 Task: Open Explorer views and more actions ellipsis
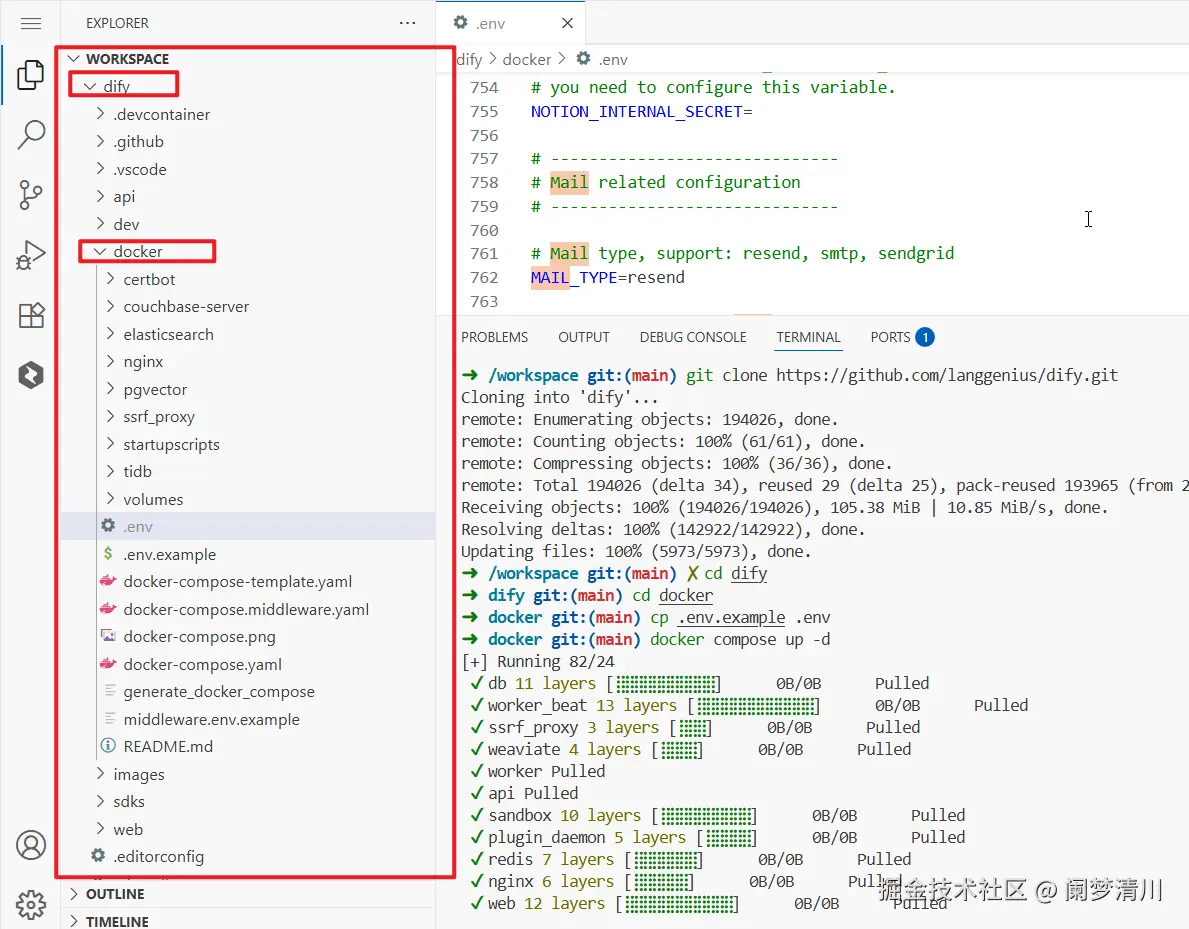(407, 24)
